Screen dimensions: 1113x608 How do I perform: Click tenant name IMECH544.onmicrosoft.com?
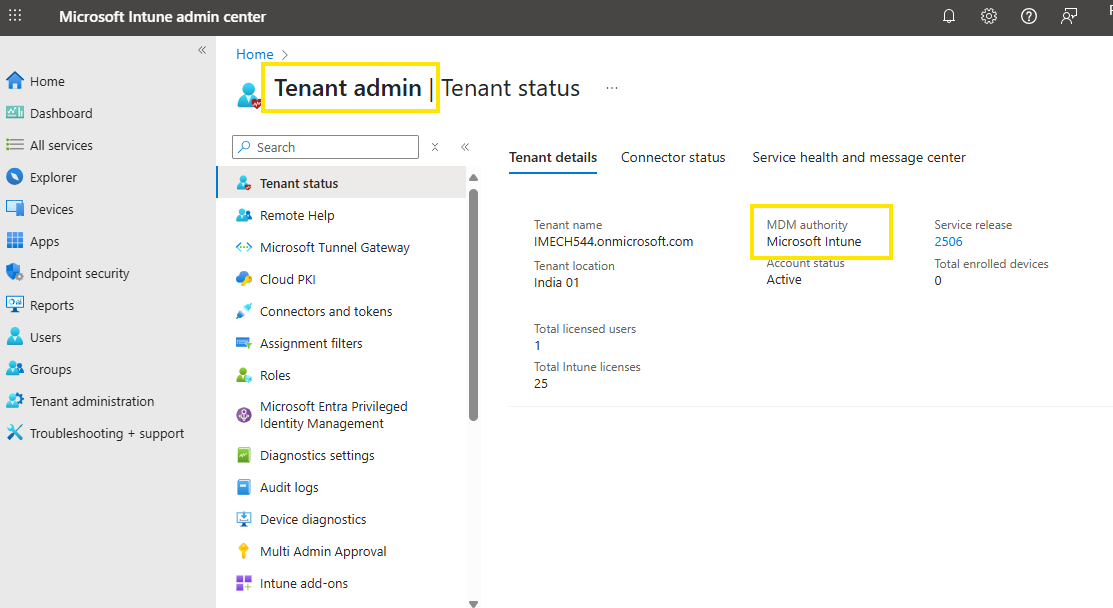click(x=613, y=241)
